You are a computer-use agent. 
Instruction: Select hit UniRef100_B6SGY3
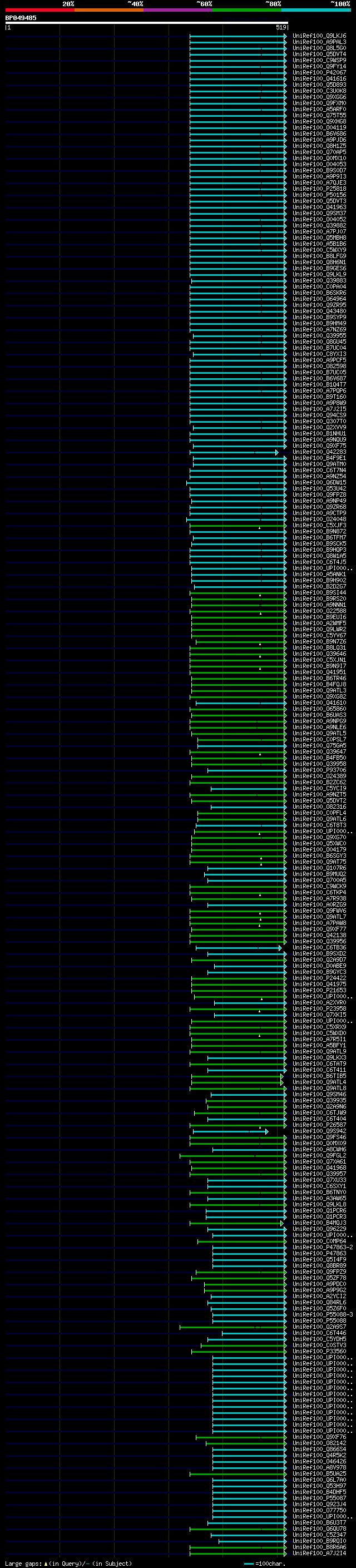319,856
